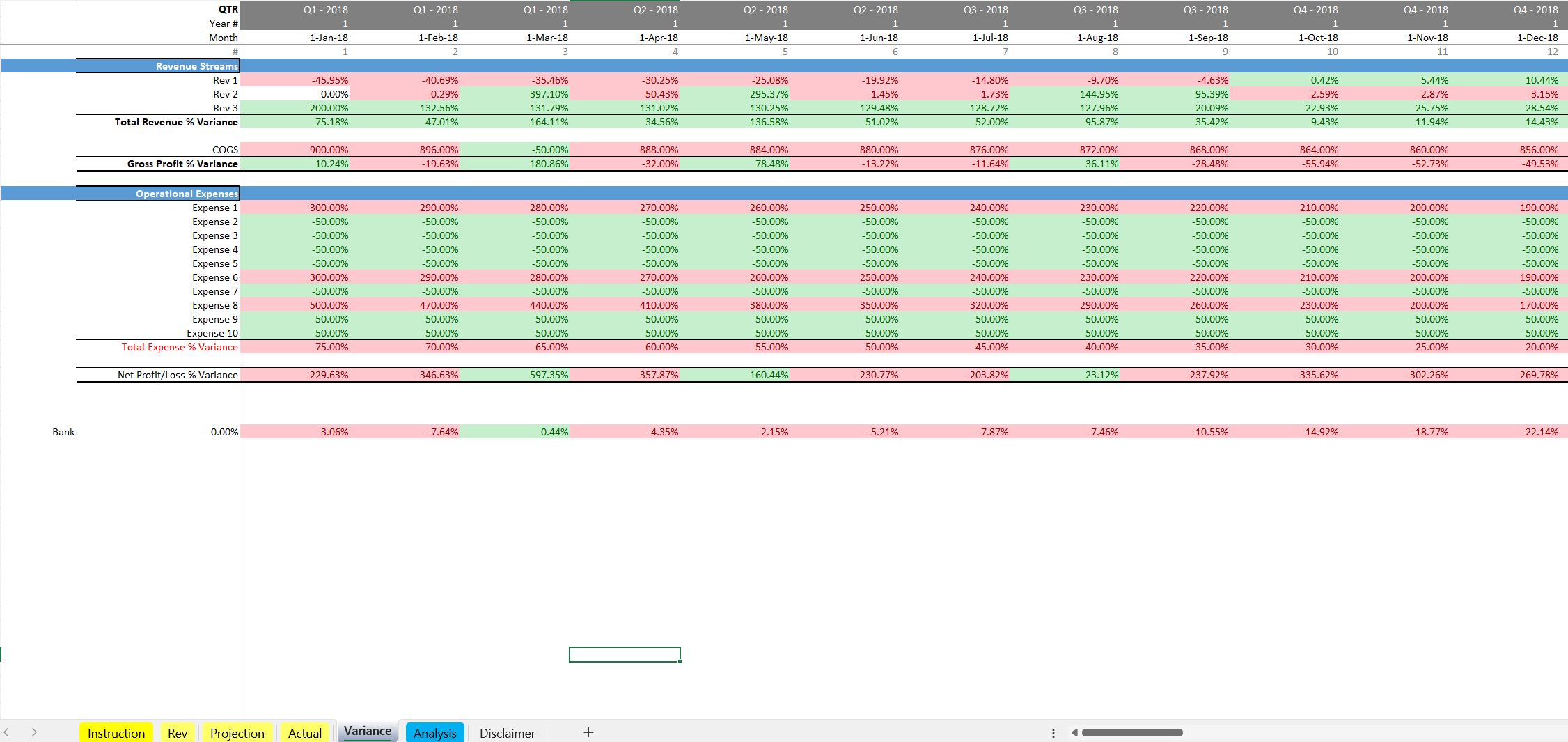Viewport: 1568px width, 742px height.
Task: Open the Disclaimer sheet tab
Action: coord(507,733)
